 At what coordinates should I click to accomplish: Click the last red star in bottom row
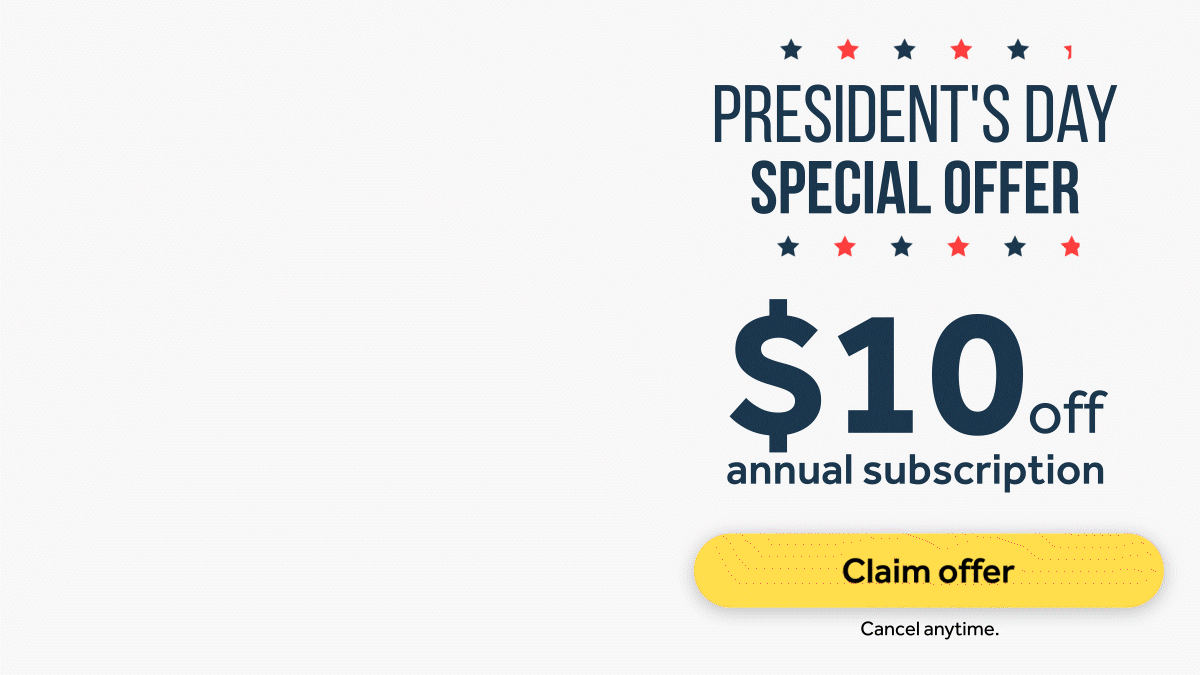tap(1071, 246)
